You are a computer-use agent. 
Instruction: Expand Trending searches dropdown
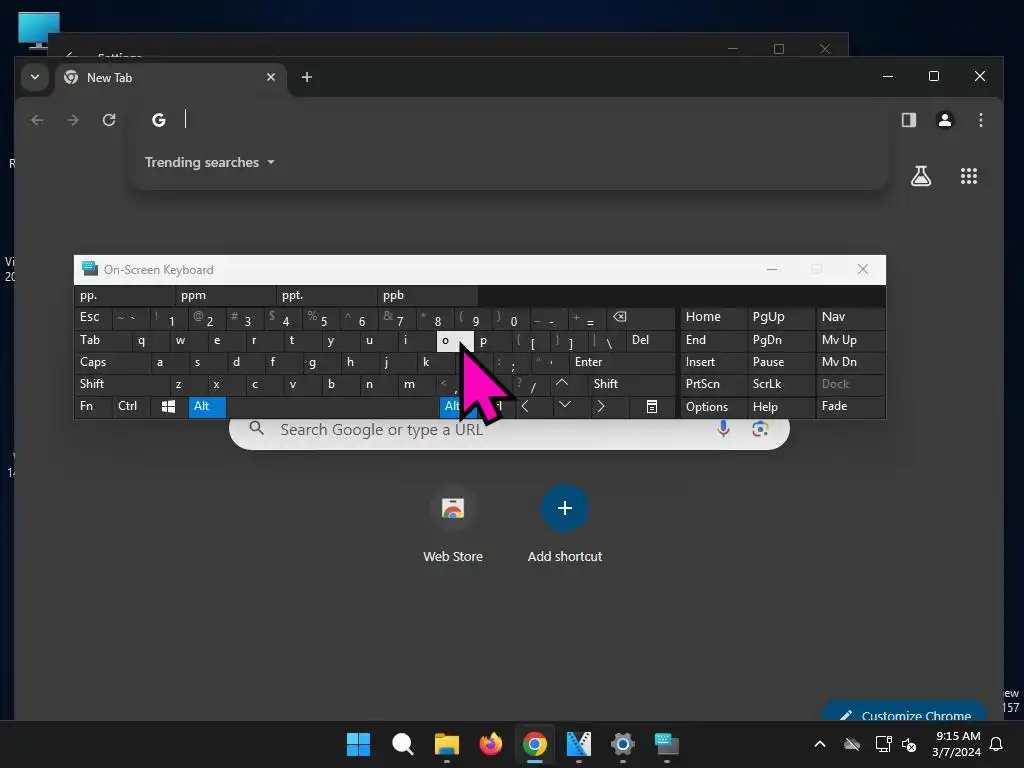coord(209,162)
